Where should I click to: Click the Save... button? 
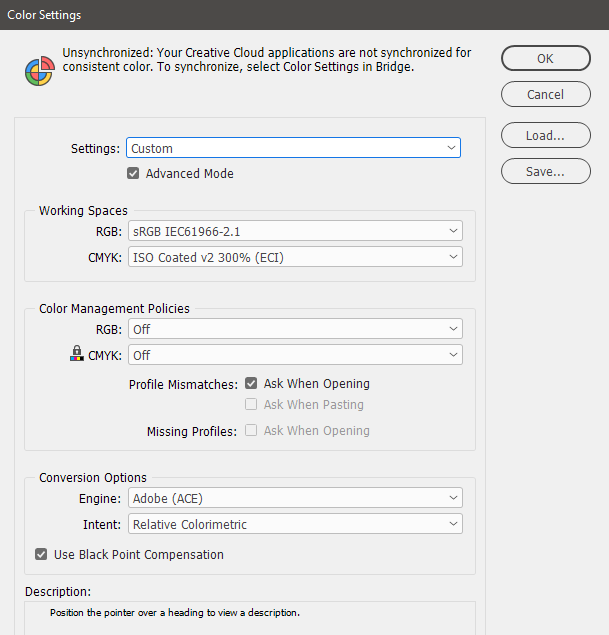[545, 172]
